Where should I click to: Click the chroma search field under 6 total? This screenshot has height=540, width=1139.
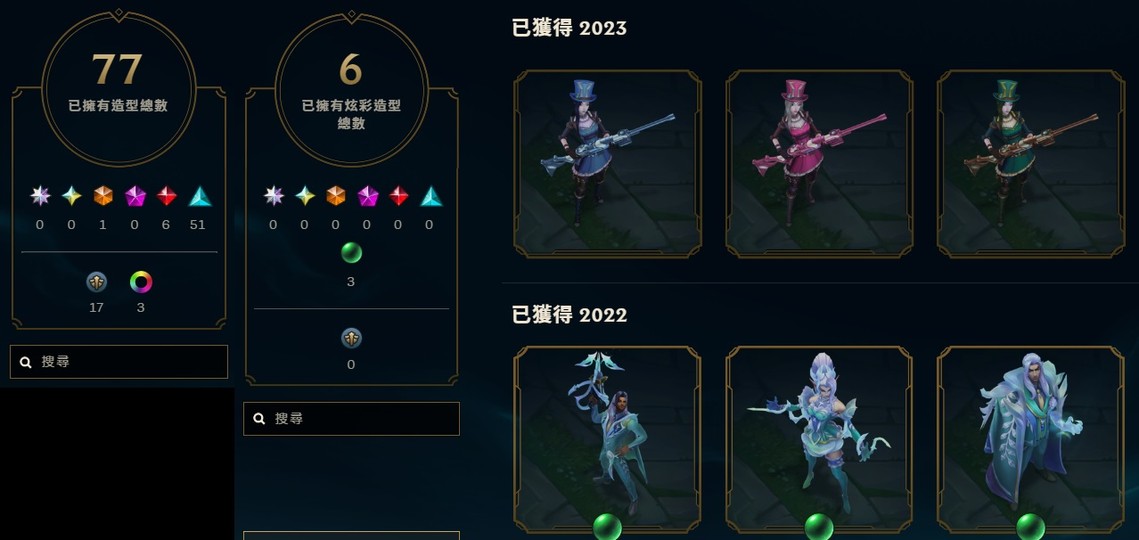[352, 419]
